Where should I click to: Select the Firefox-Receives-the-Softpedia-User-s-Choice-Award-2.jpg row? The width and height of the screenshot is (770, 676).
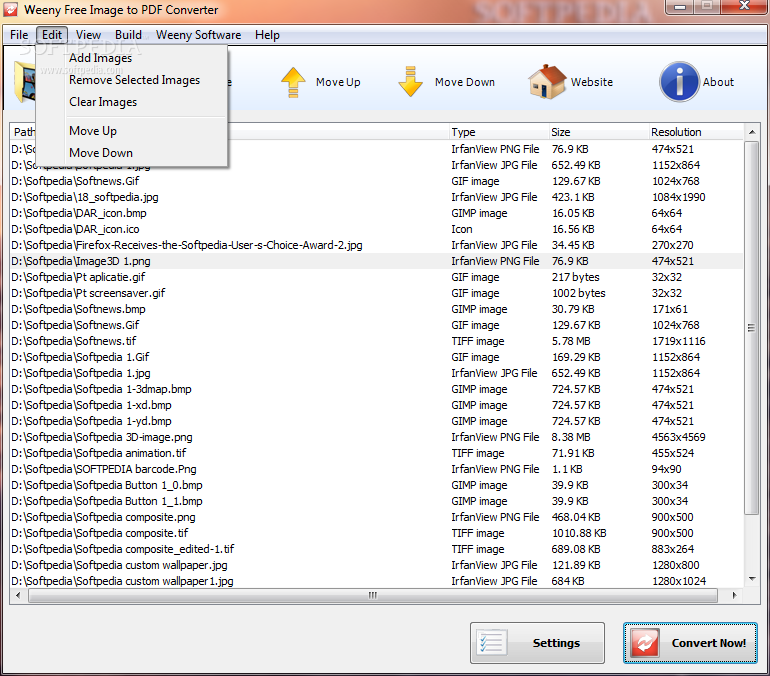[x=377, y=245]
